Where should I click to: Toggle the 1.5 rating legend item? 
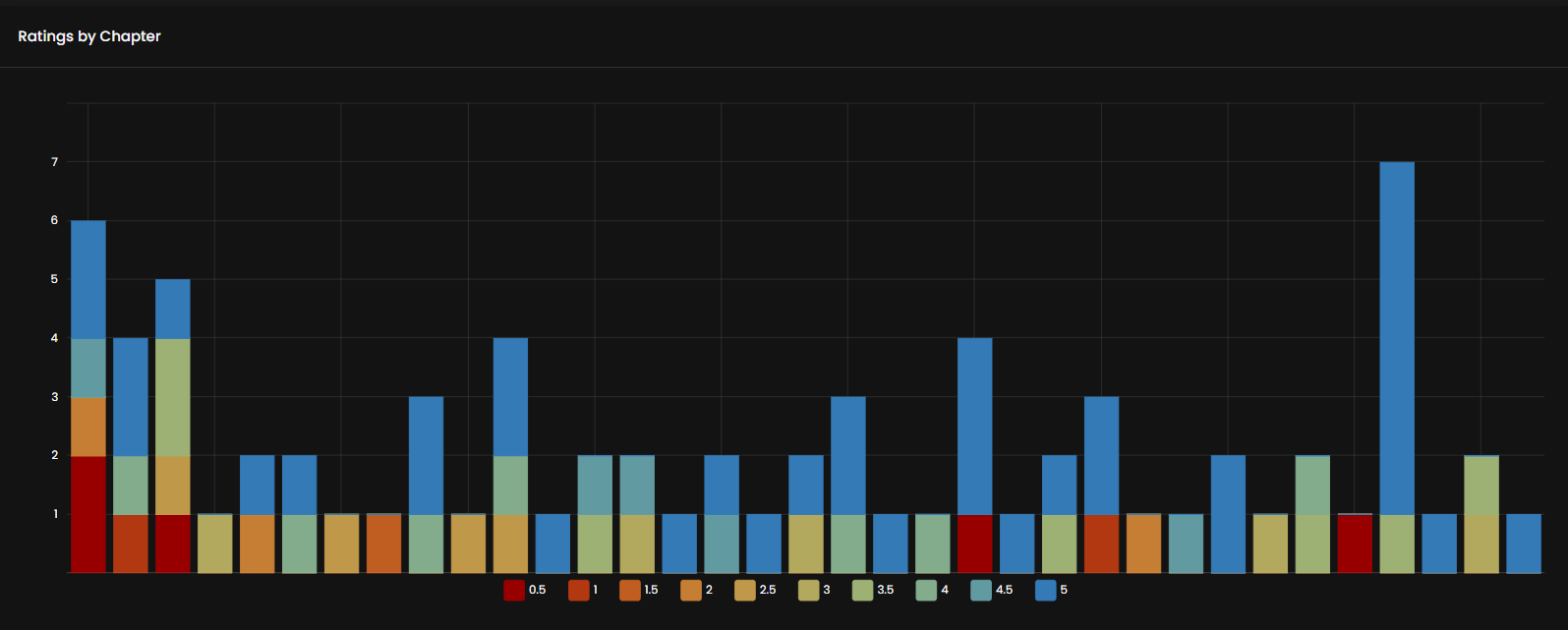point(629,590)
